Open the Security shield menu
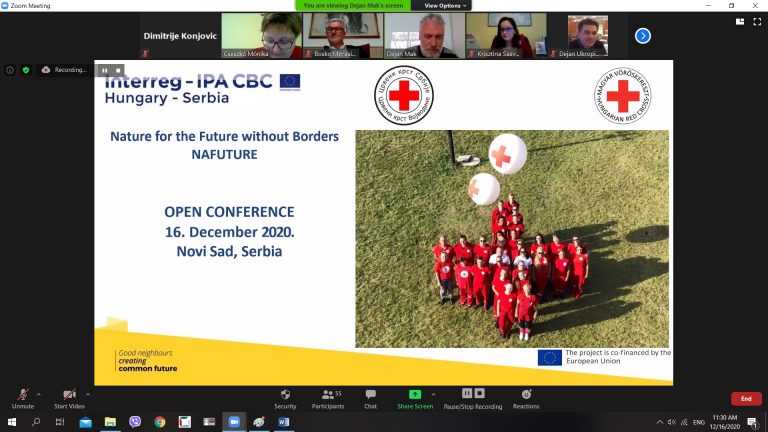Image resolution: width=768 pixels, height=432 pixels. [285, 396]
